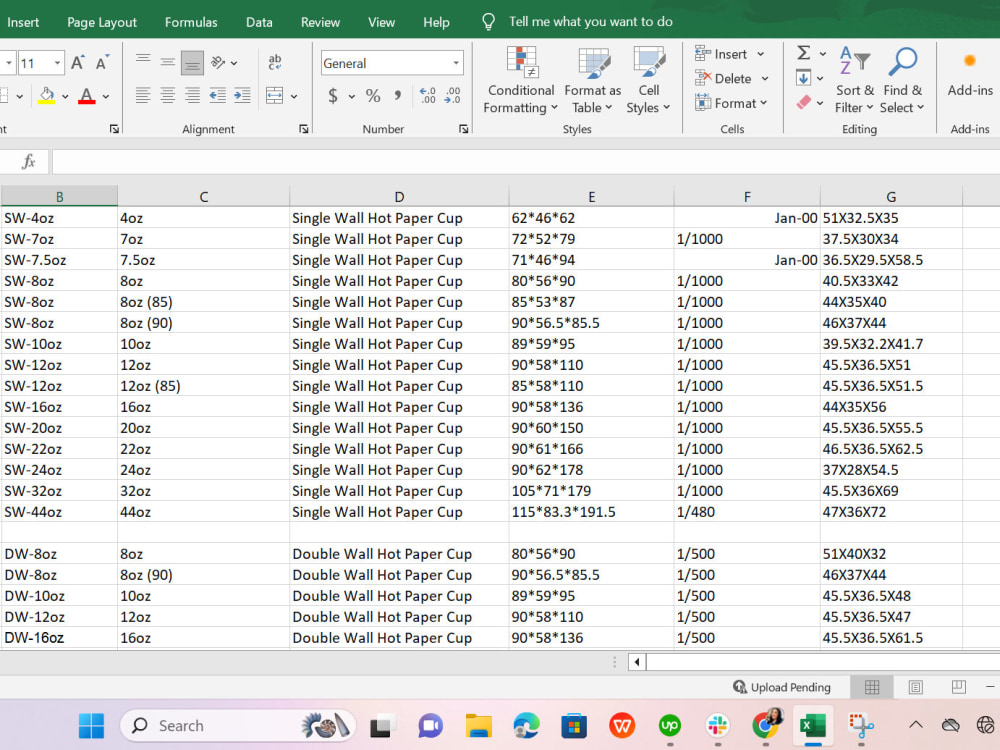This screenshot has width=1000, height=750.
Task: Click the Decrease Indent icon
Action: point(217,96)
